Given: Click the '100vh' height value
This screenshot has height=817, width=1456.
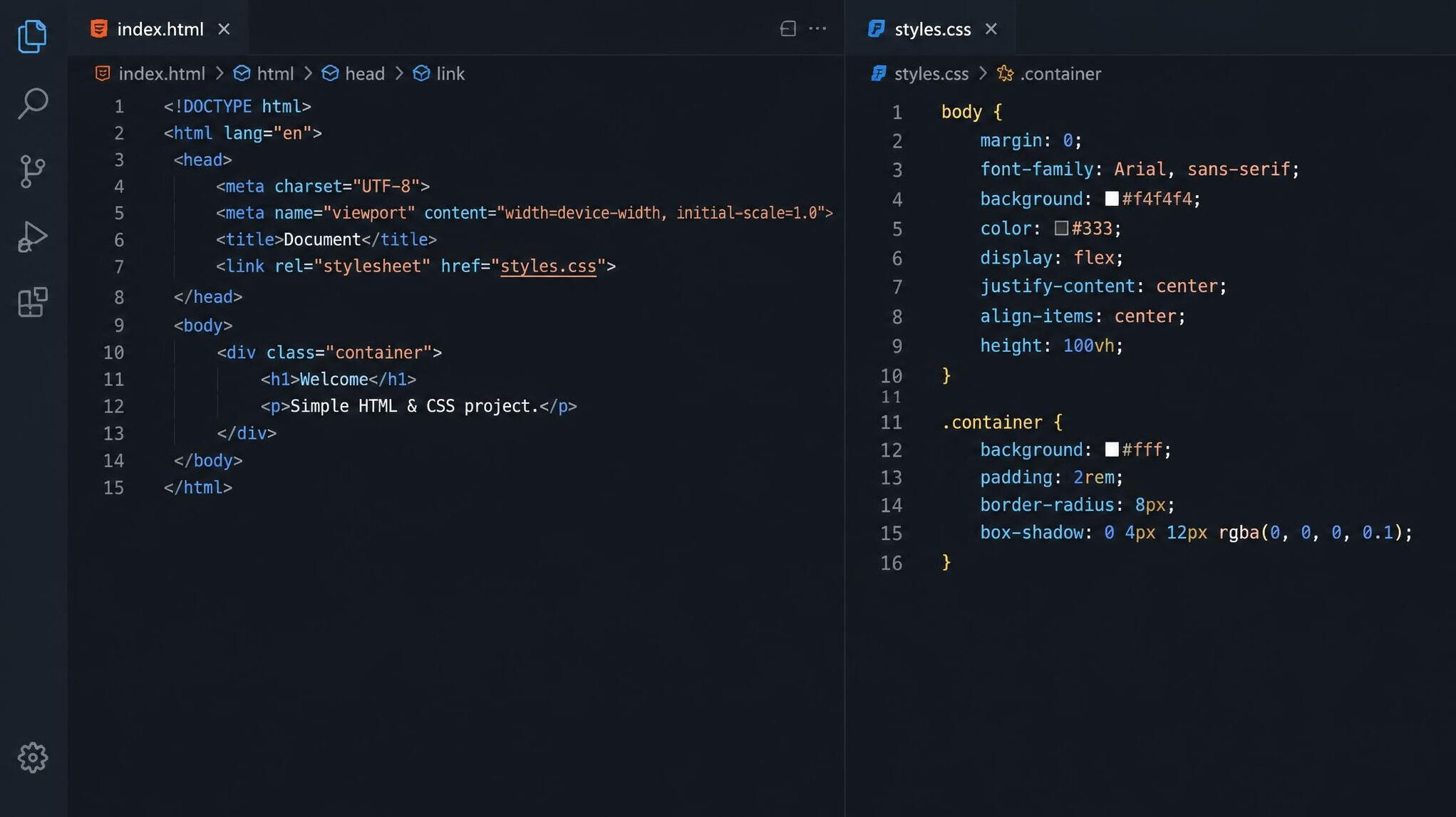Looking at the screenshot, I should (x=1088, y=346).
